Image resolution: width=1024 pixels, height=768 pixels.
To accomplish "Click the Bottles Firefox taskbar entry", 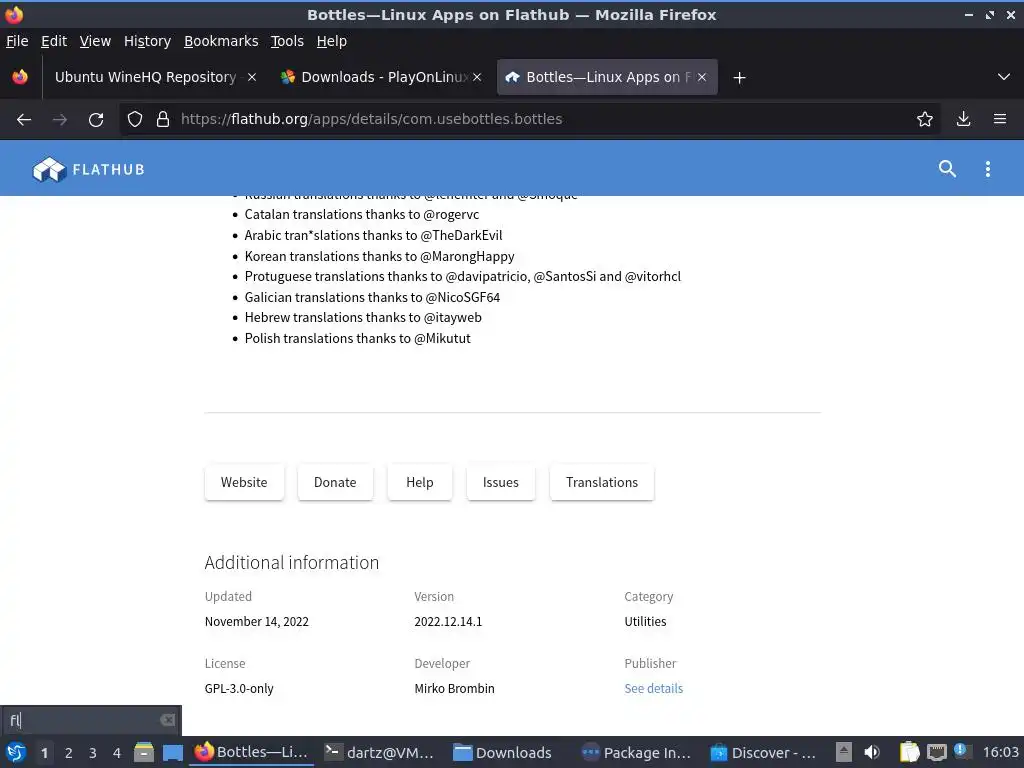I will [x=251, y=753].
